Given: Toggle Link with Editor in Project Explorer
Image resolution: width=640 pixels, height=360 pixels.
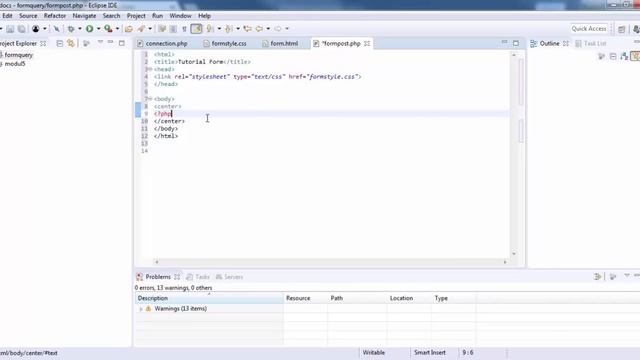Looking at the screenshot, I should pos(71,43).
